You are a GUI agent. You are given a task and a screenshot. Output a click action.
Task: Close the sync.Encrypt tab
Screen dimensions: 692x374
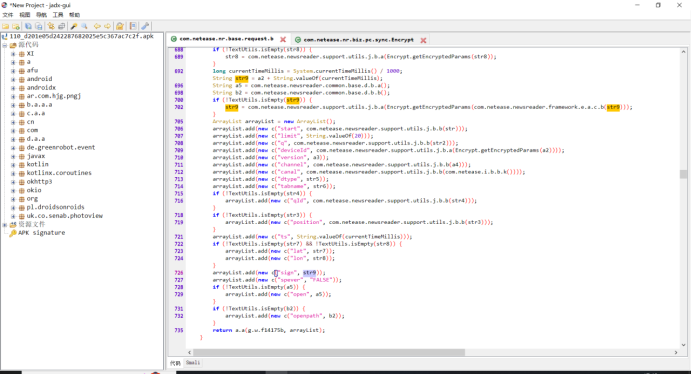[x=423, y=40]
